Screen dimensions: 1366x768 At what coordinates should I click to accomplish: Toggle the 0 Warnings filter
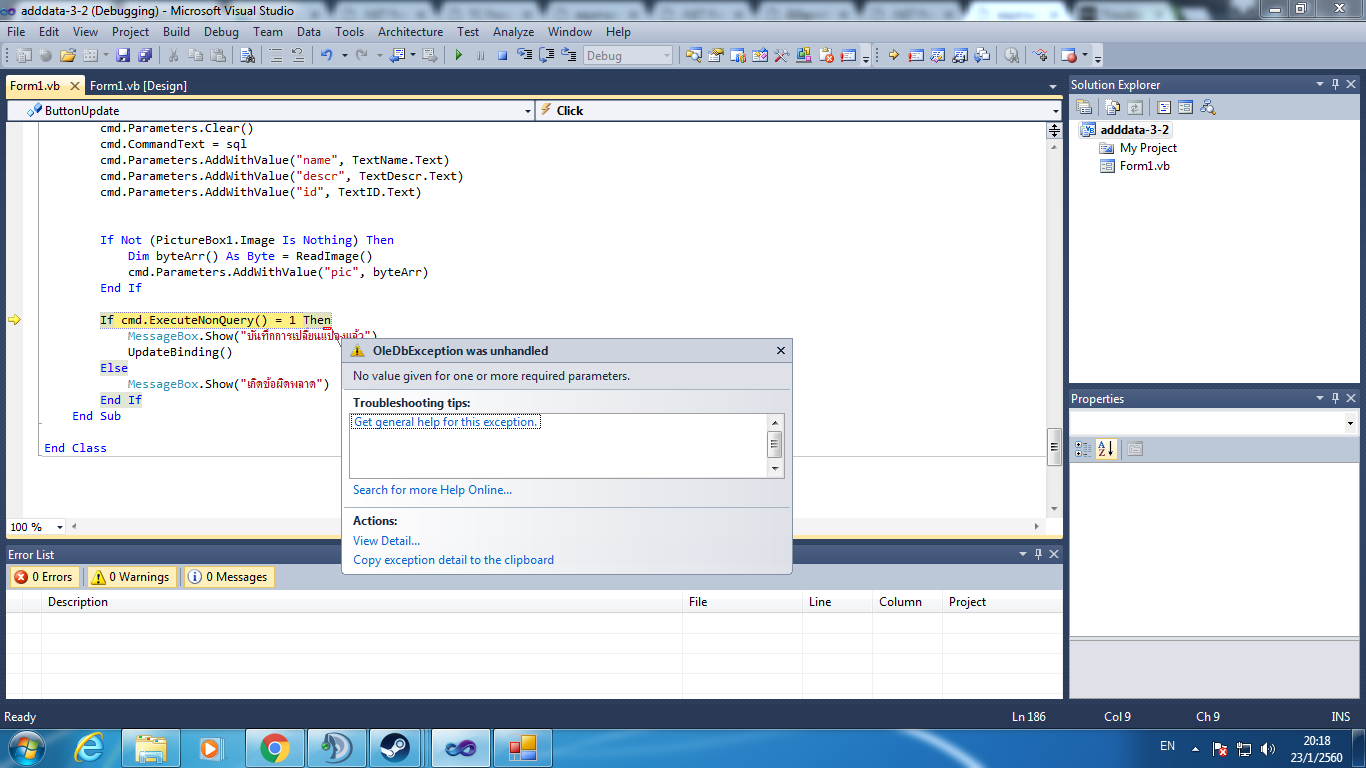(x=130, y=577)
